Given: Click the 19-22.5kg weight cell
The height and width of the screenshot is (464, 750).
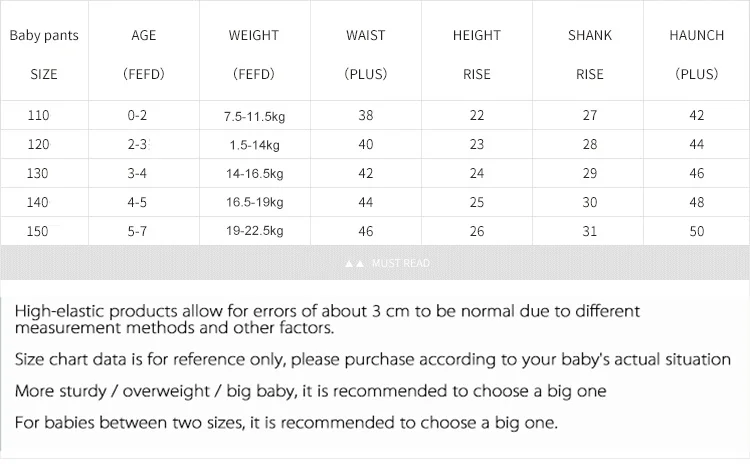Looking at the screenshot, I should click(x=254, y=231).
